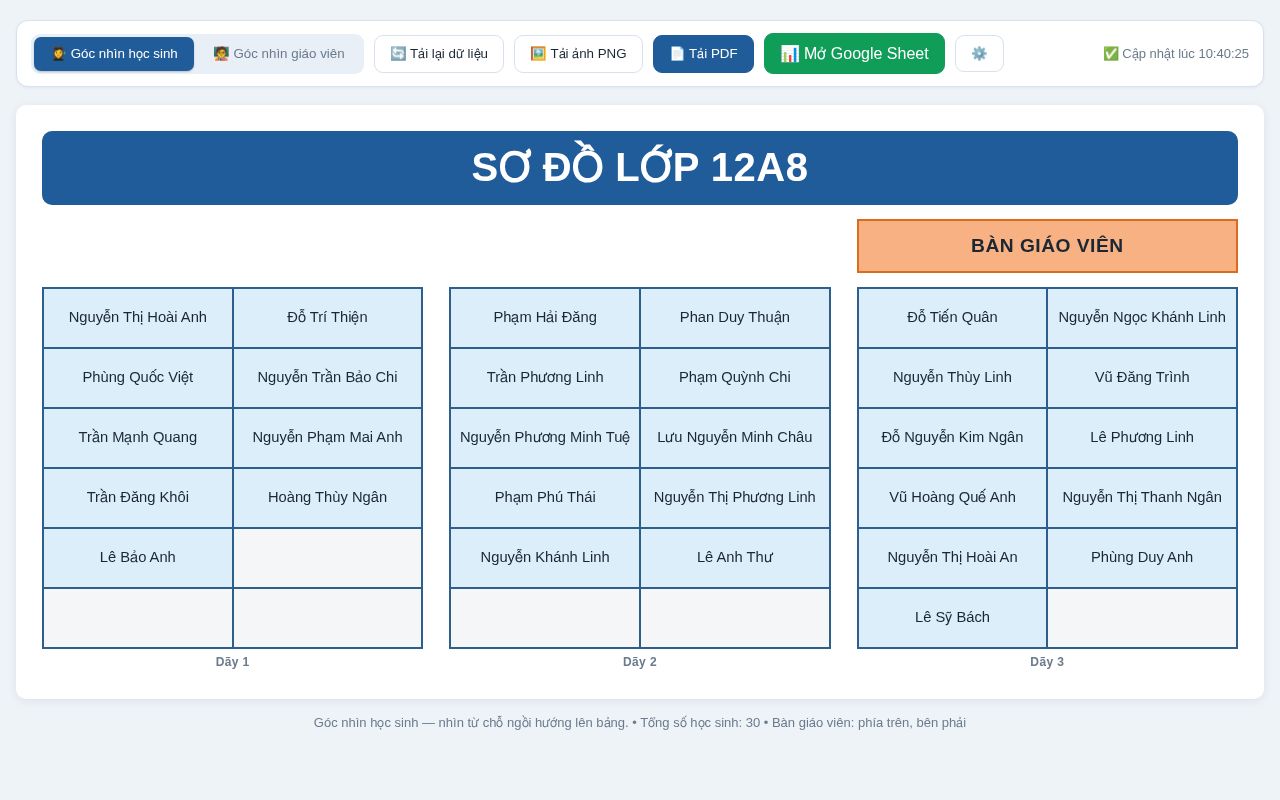Viewport: 1280px width, 800px height.
Task: Select seat Lê Bảo Anh
Action: (138, 558)
